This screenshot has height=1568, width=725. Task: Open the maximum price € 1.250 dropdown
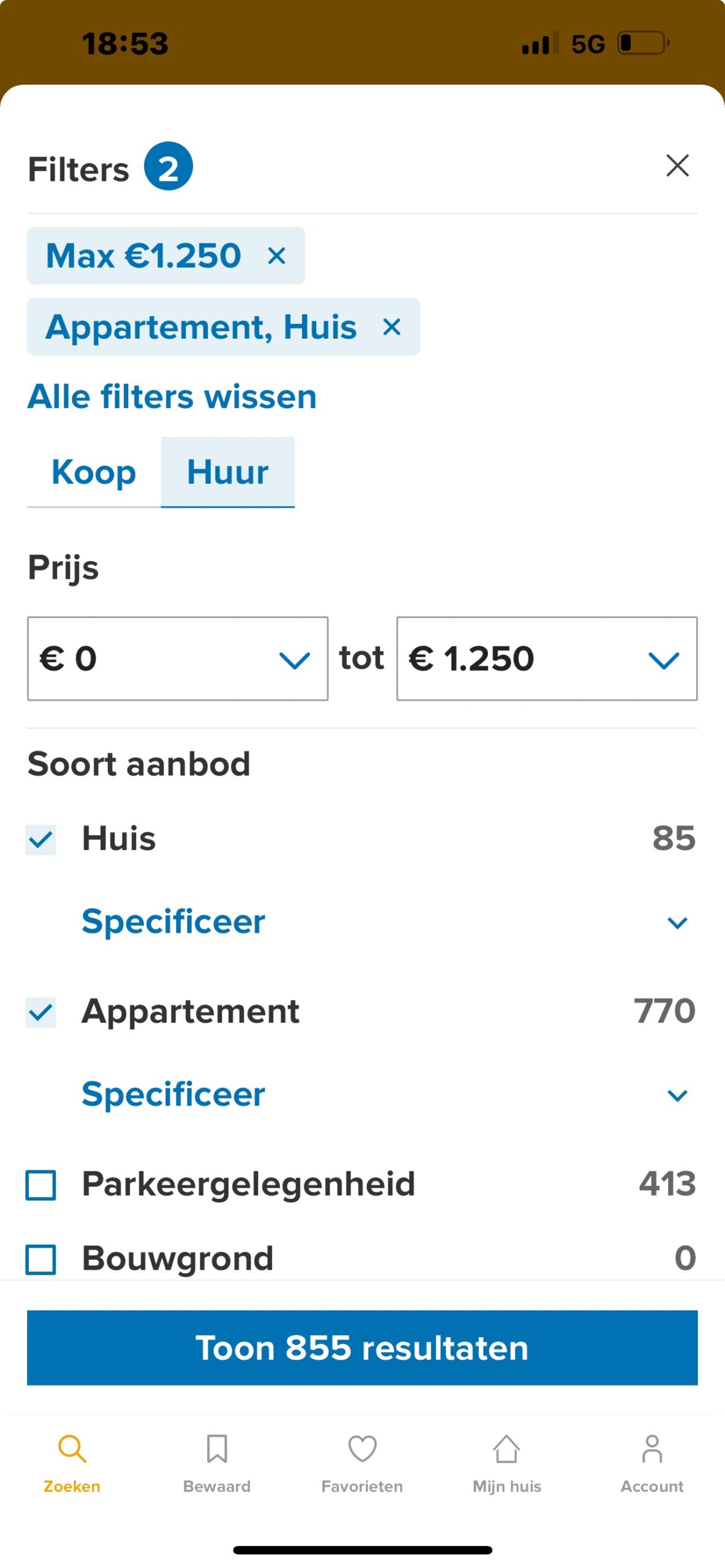point(547,659)
